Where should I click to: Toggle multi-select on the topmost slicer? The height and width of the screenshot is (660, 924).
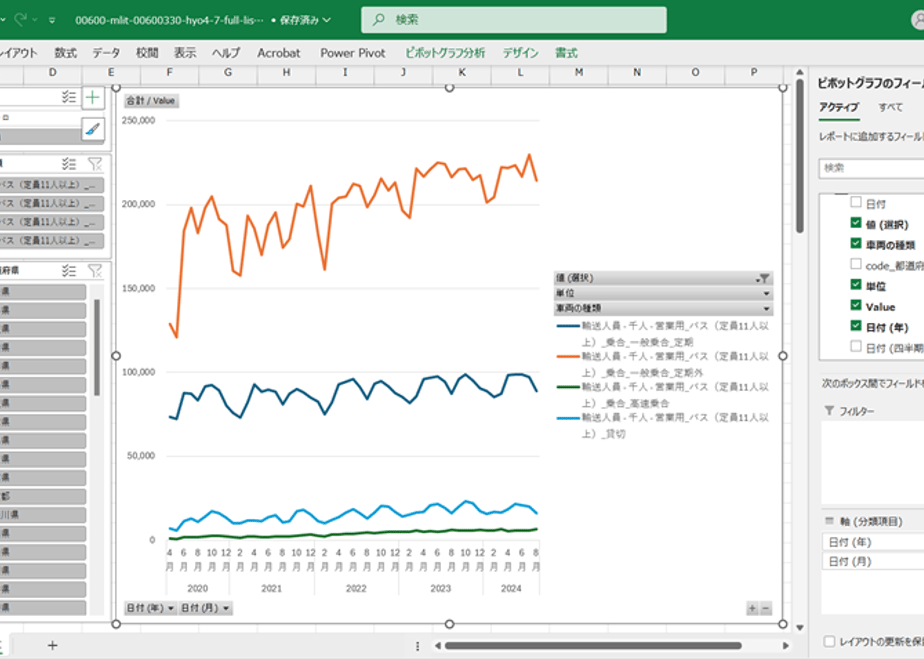click(69, 97)
